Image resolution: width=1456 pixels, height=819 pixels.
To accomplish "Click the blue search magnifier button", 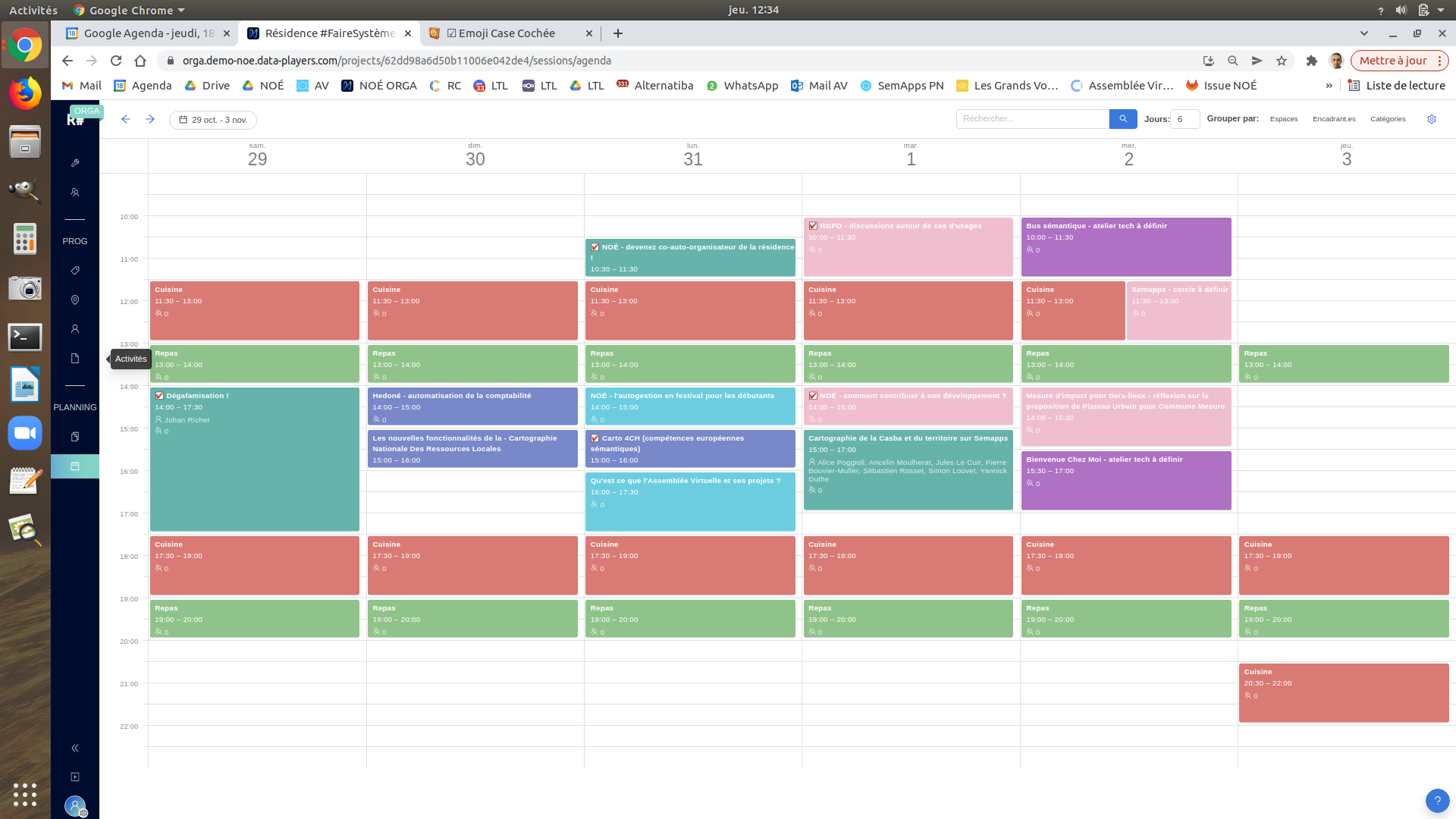I will [x=1123, y=119].
